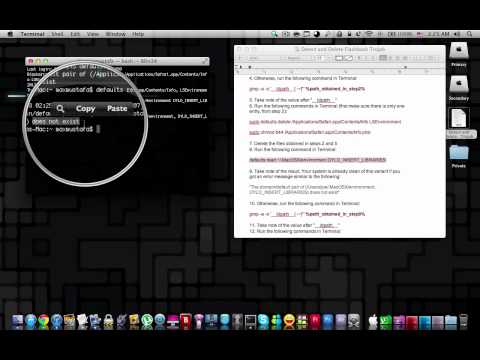Open the typeface dropdown in TextEdit
The width and height of the screenshot is (480, 360).
299,58
